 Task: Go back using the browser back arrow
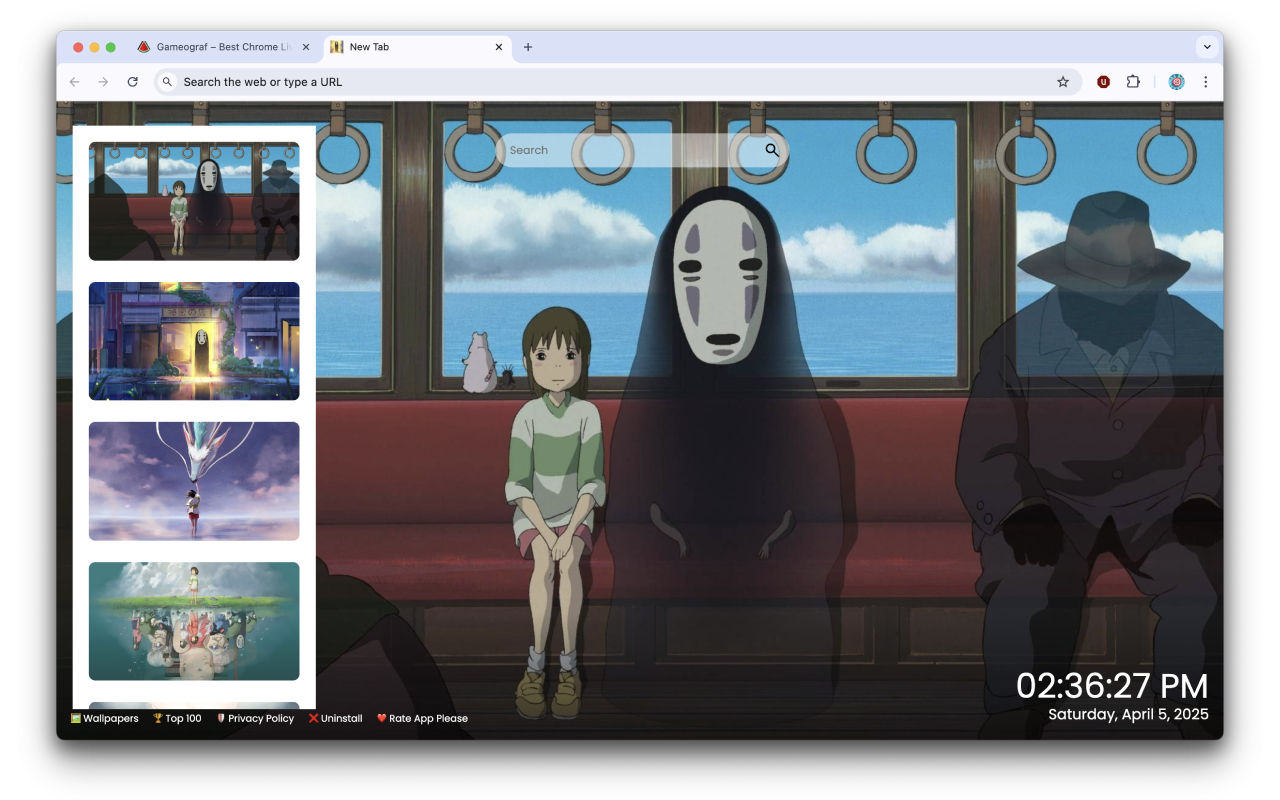(x=74, y=82)
